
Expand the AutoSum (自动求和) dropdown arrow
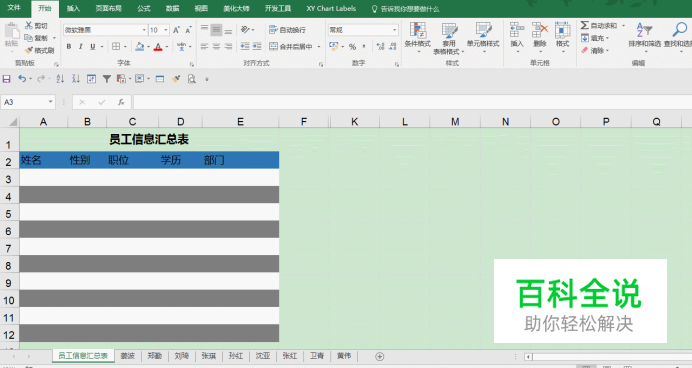pyautogui.click(x=624, y=26)
